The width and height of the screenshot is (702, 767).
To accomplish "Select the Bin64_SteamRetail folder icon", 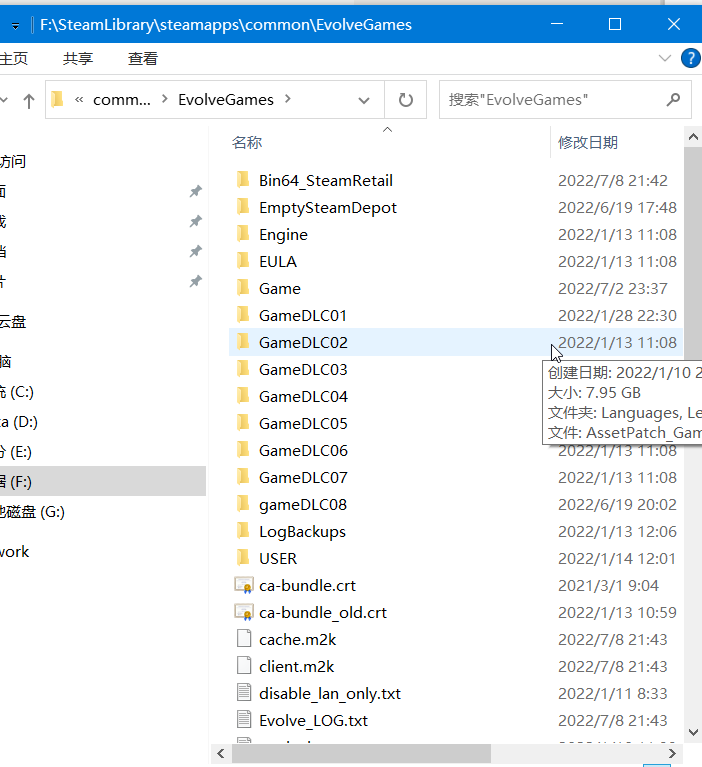I will pos(243,180).
